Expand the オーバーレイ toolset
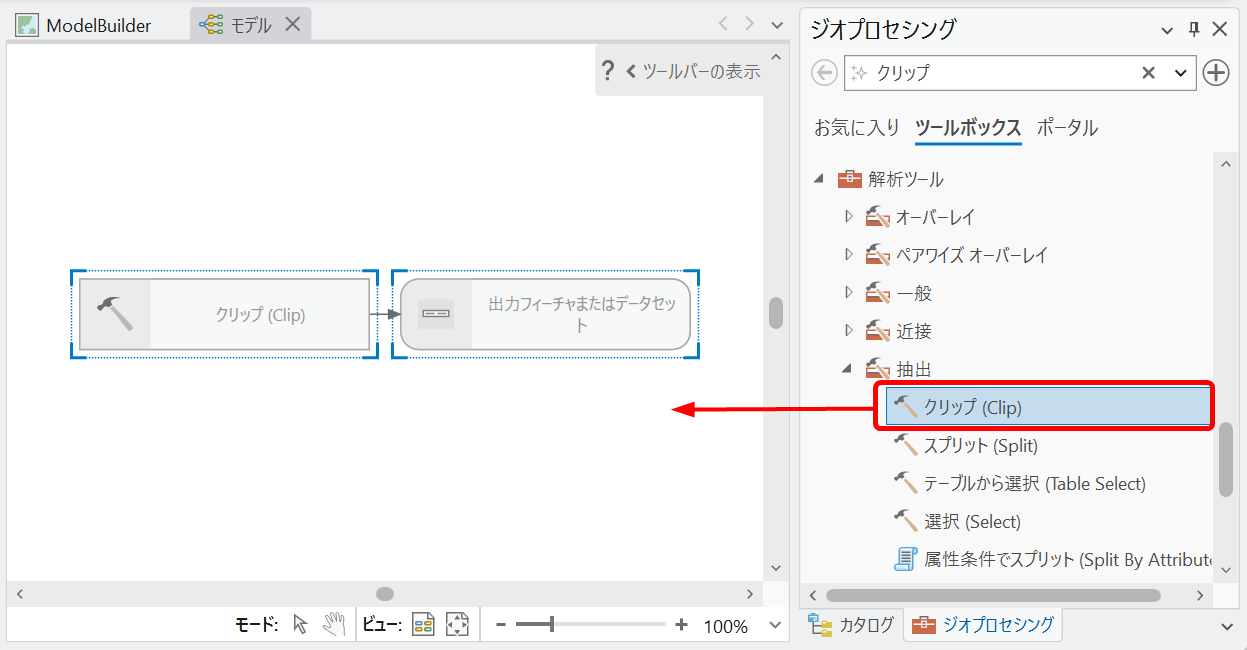The image size is (1247, 650). 849,216
